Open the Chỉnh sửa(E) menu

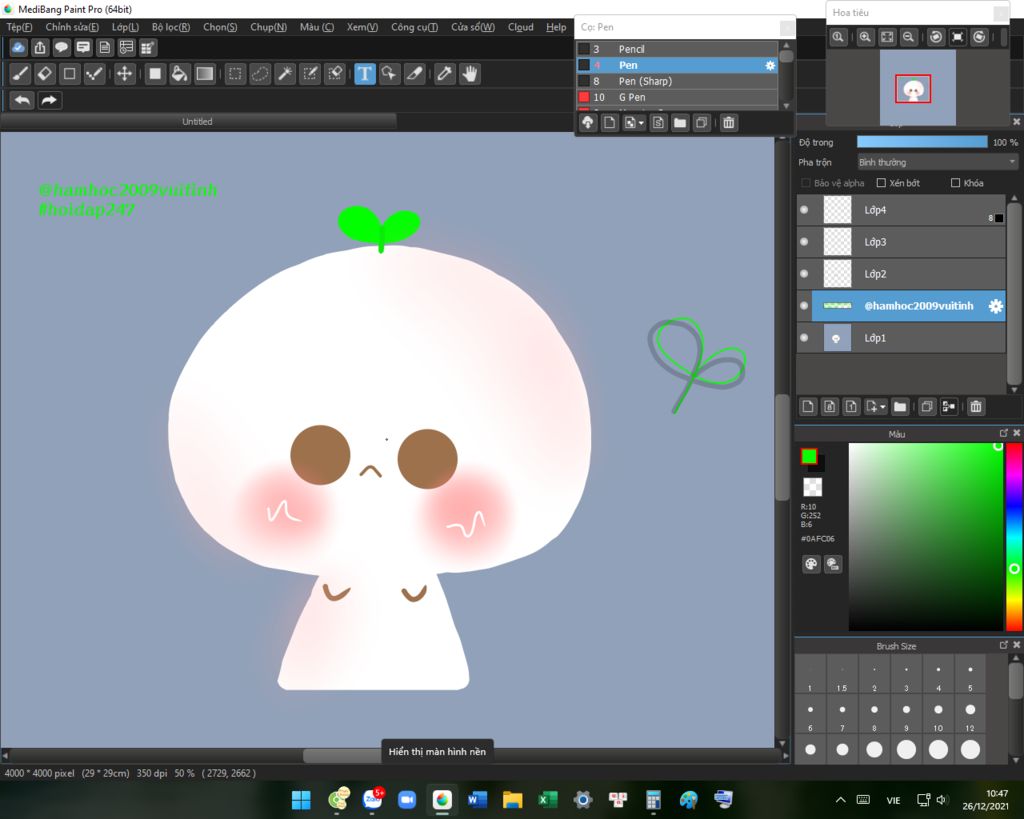click(x=72, y=27)
